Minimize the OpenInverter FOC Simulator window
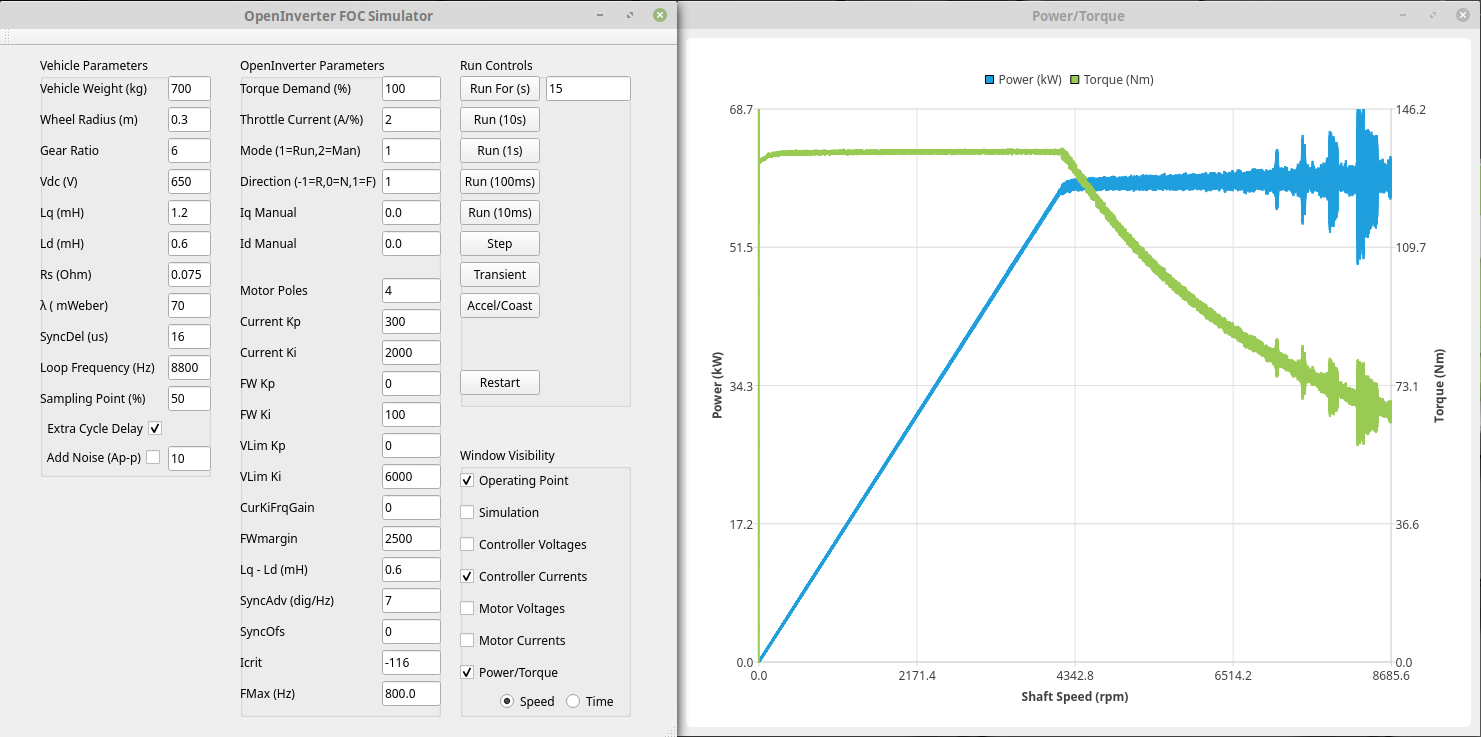1481x737 pixels. click(x=599, y=15)
